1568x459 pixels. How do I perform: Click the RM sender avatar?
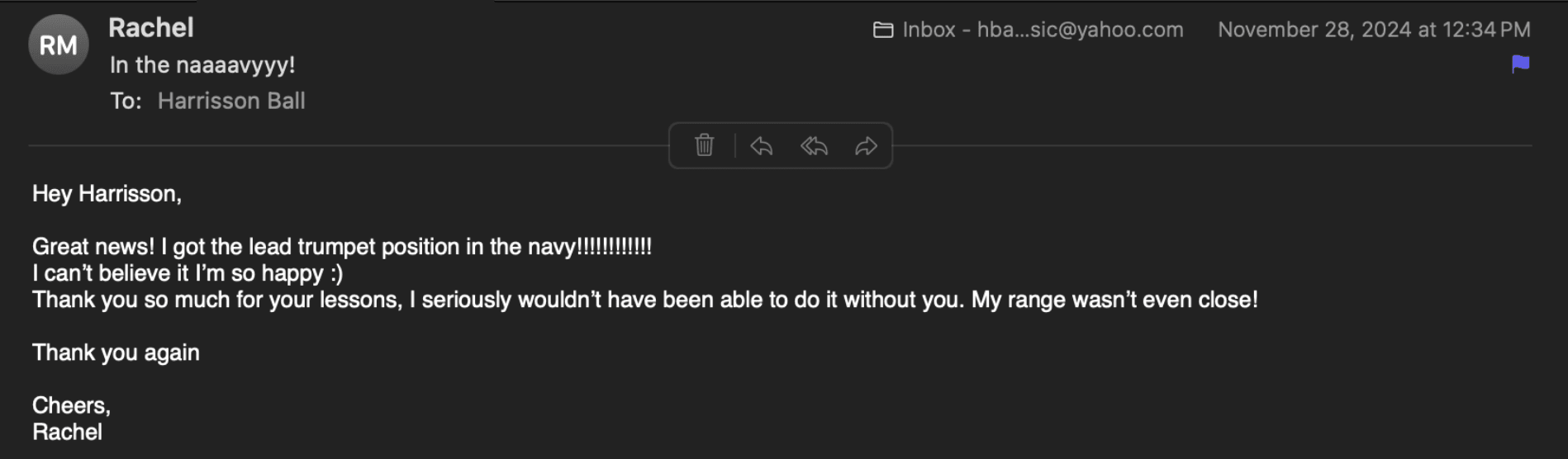[x=58, y=45]
